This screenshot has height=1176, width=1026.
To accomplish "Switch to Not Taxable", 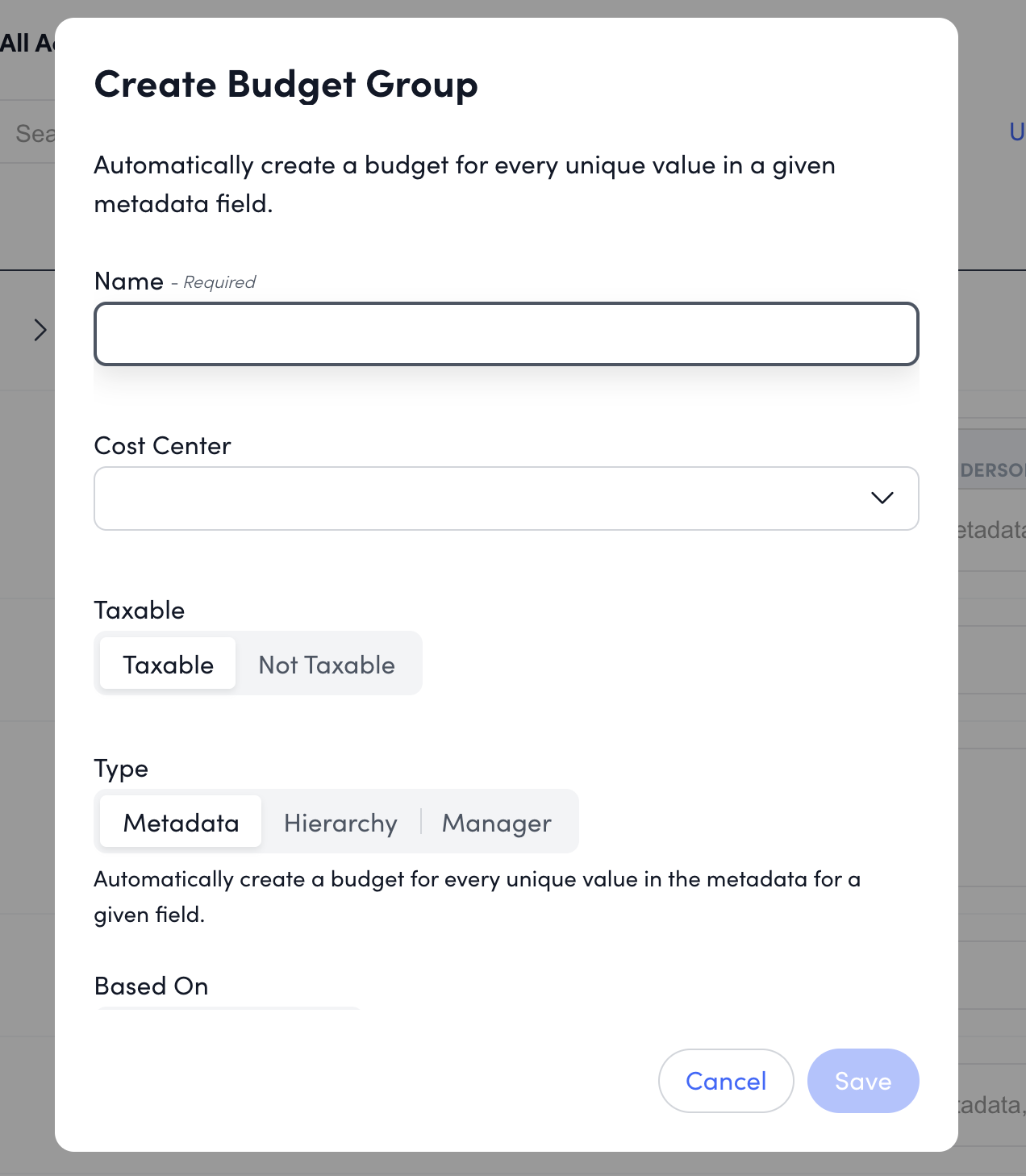I will 327,664.
